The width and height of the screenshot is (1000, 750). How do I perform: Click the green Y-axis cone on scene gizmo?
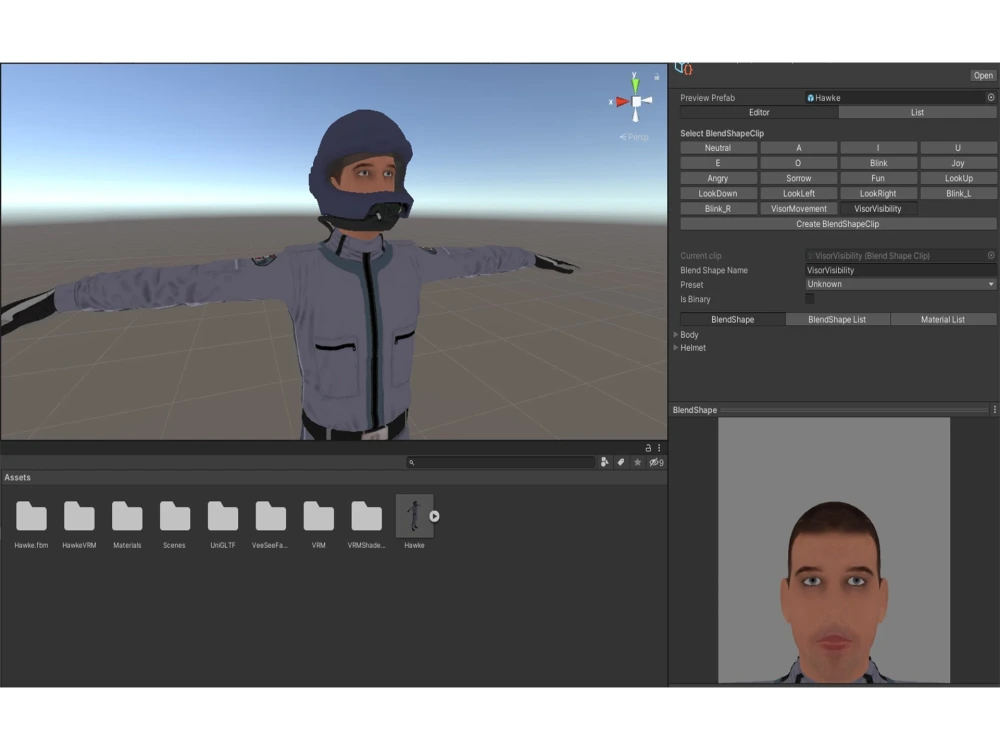tap(635, 84)
